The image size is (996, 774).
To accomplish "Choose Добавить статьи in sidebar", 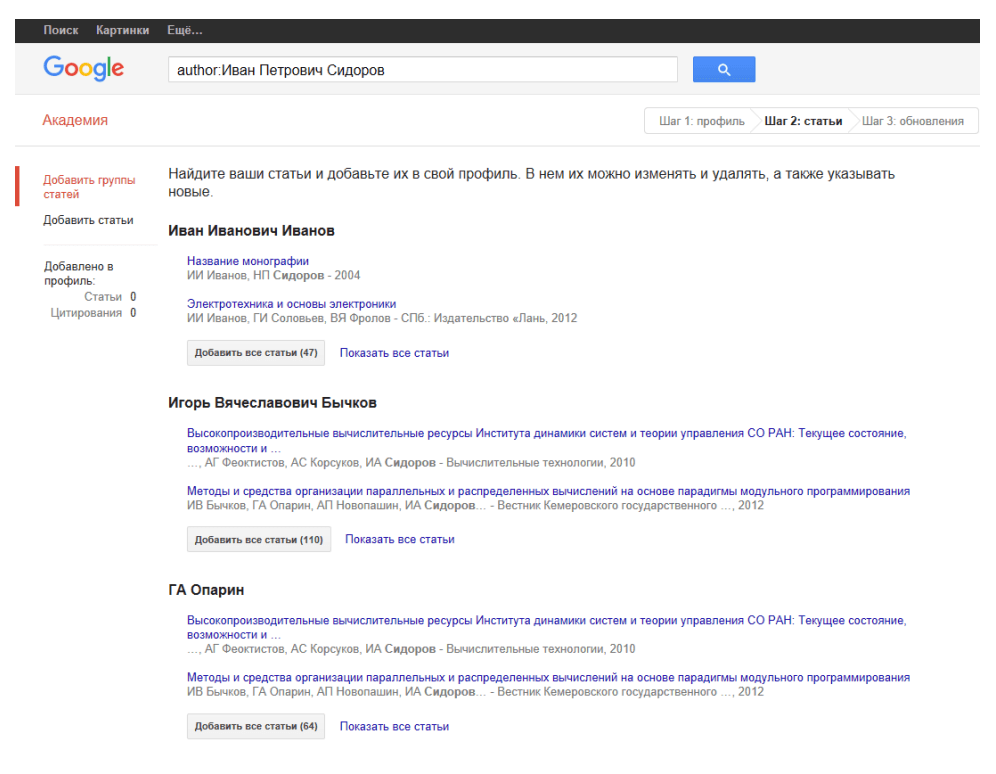I will tap(88, 220).
